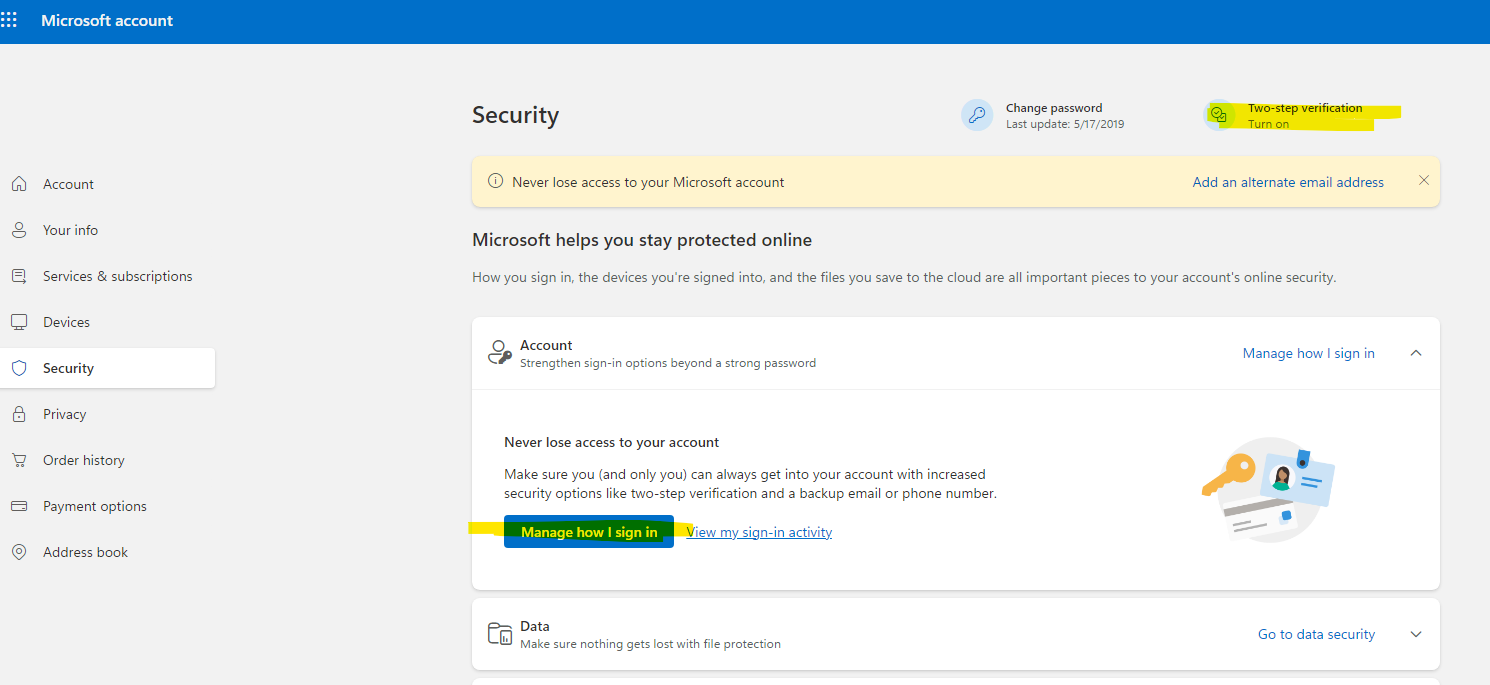1490x685 pixels.
Task: Click the info icon in yellow banner
Action: pyautogui.click(x=495, y=182)
